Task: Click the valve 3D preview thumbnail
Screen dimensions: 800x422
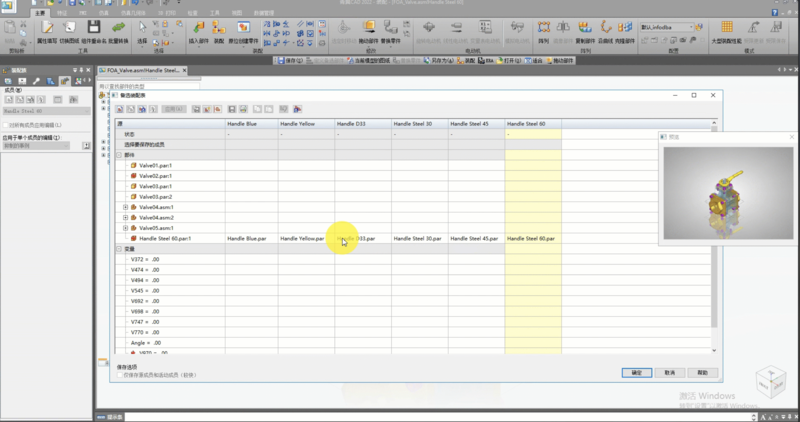Action: pos(726,192)
